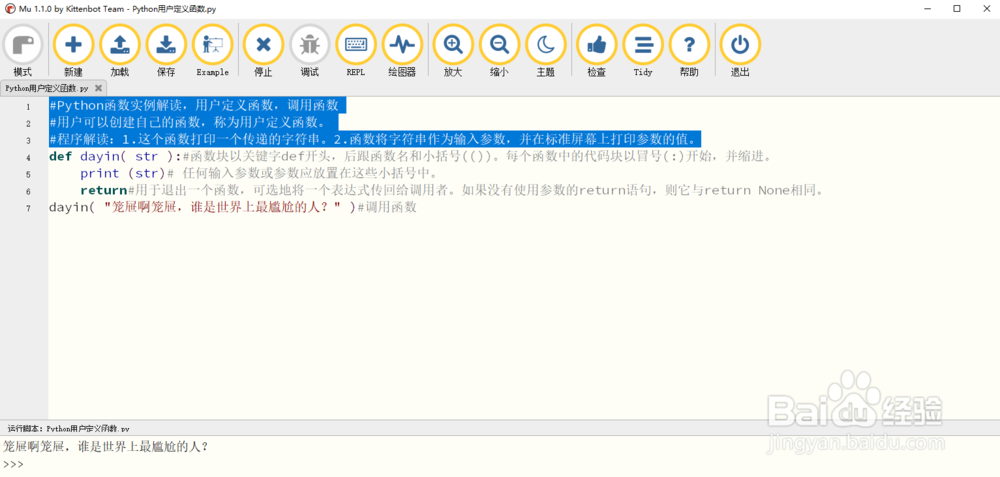Stop the running script with 停止
Viewport: 1000px width, 477px height.
coord(263,51)
